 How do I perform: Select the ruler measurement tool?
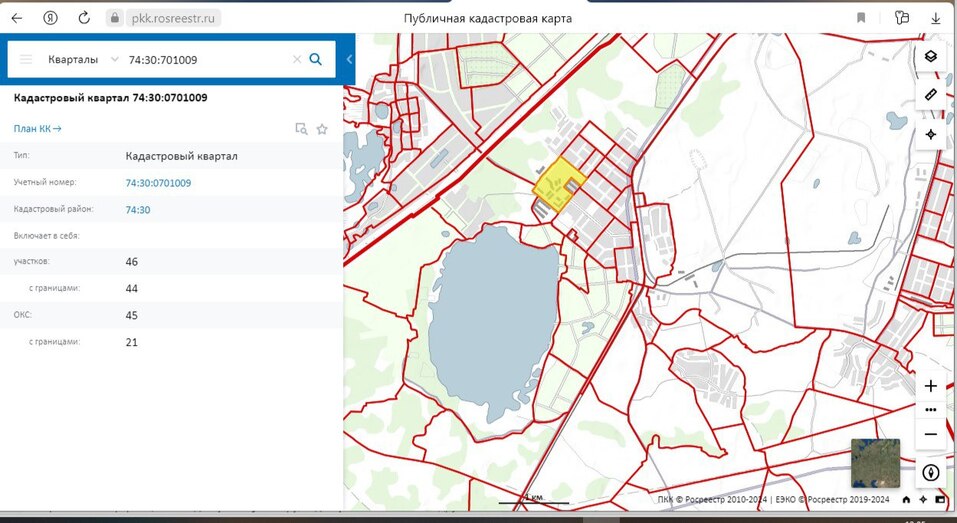(x=931, y=94)
